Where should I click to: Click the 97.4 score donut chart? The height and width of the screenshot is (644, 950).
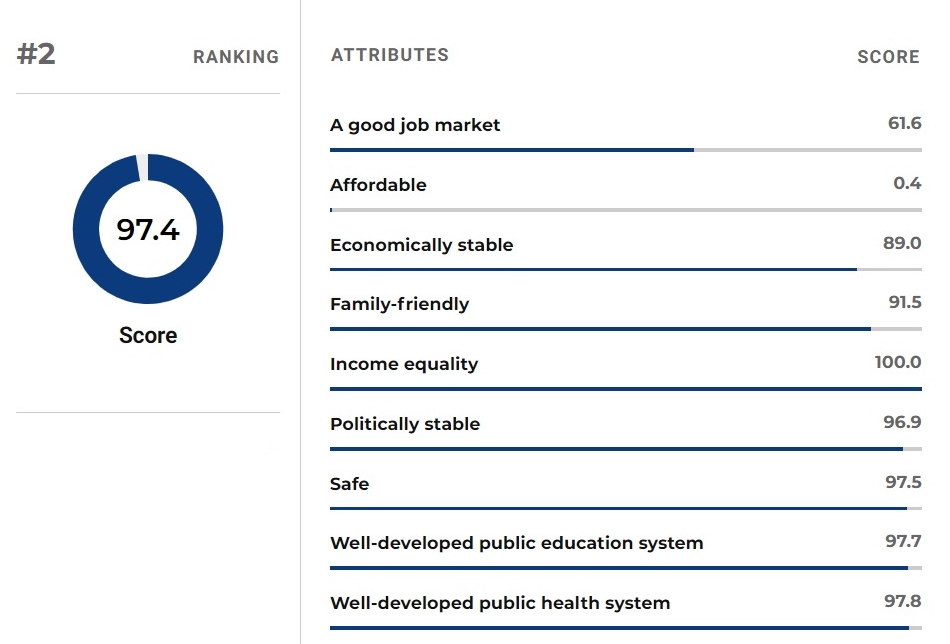148,229
